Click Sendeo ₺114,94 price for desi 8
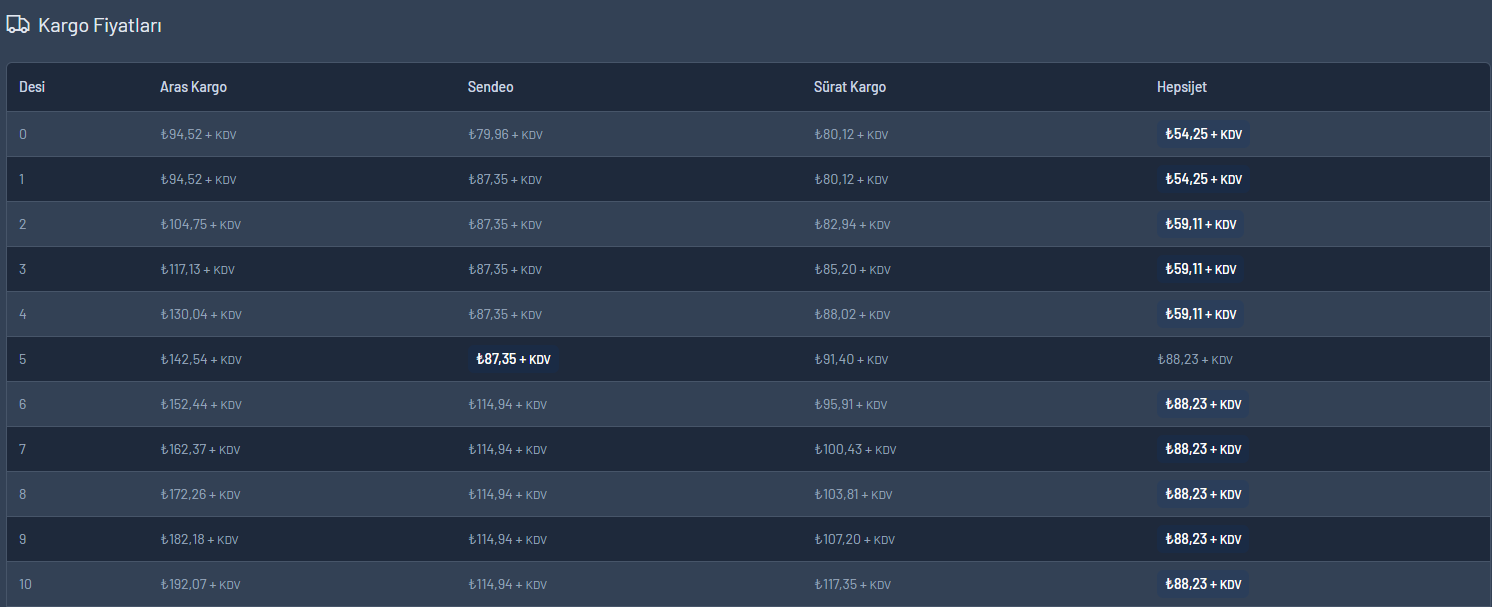The width and height of the screenshot is (1492, 607). click(x=507, y=494)
